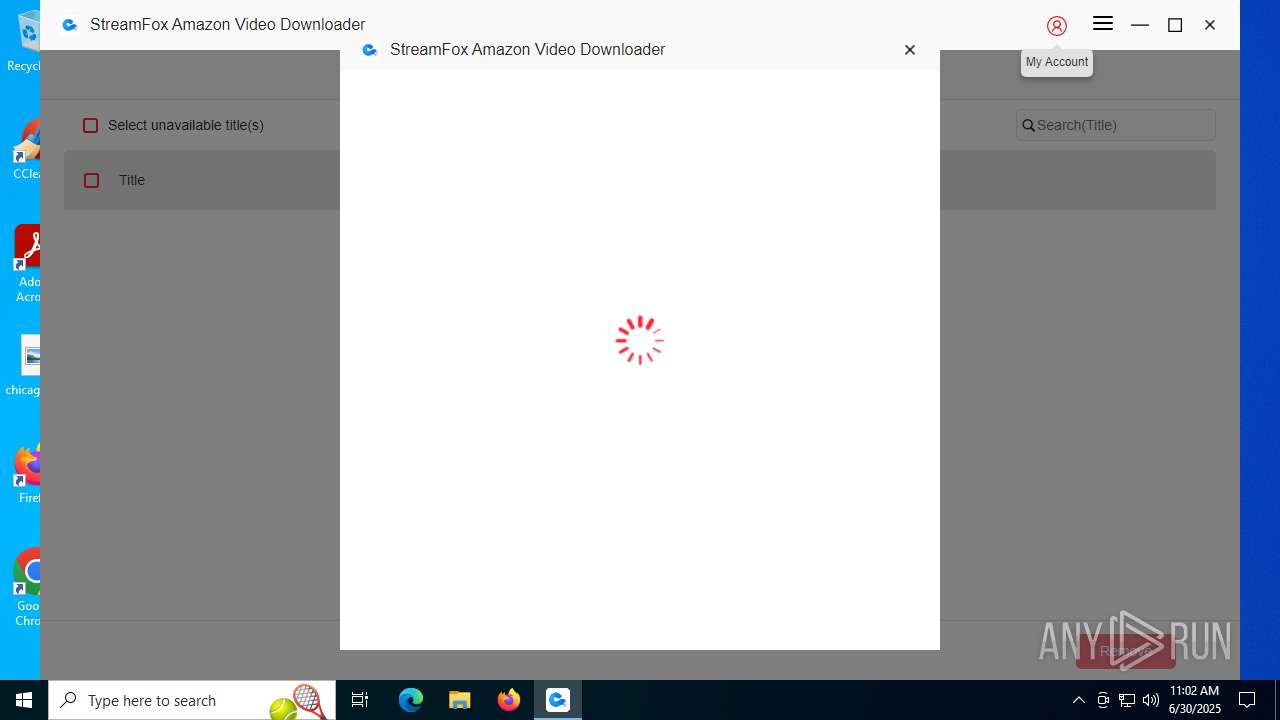Close the main StreamFox window
The width and height of the screenshot is (1280, 720).
click(1210, 25)
